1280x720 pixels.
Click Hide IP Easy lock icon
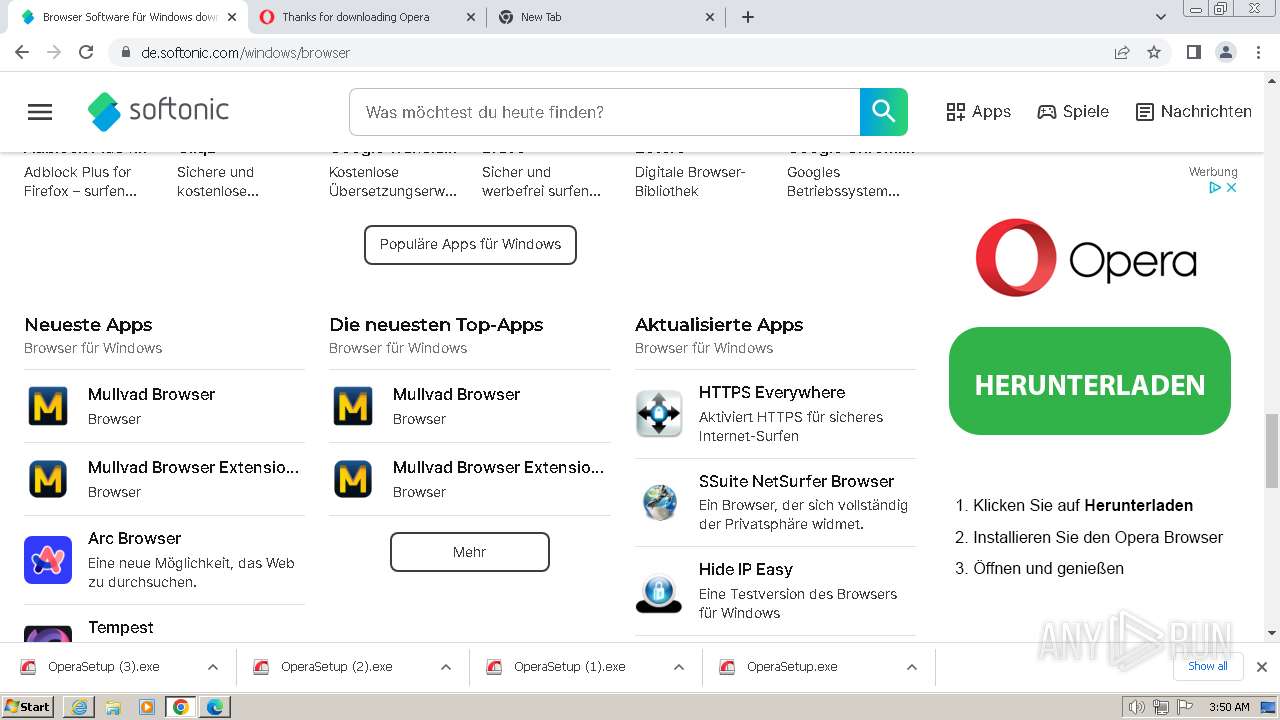tap(659, 591)
